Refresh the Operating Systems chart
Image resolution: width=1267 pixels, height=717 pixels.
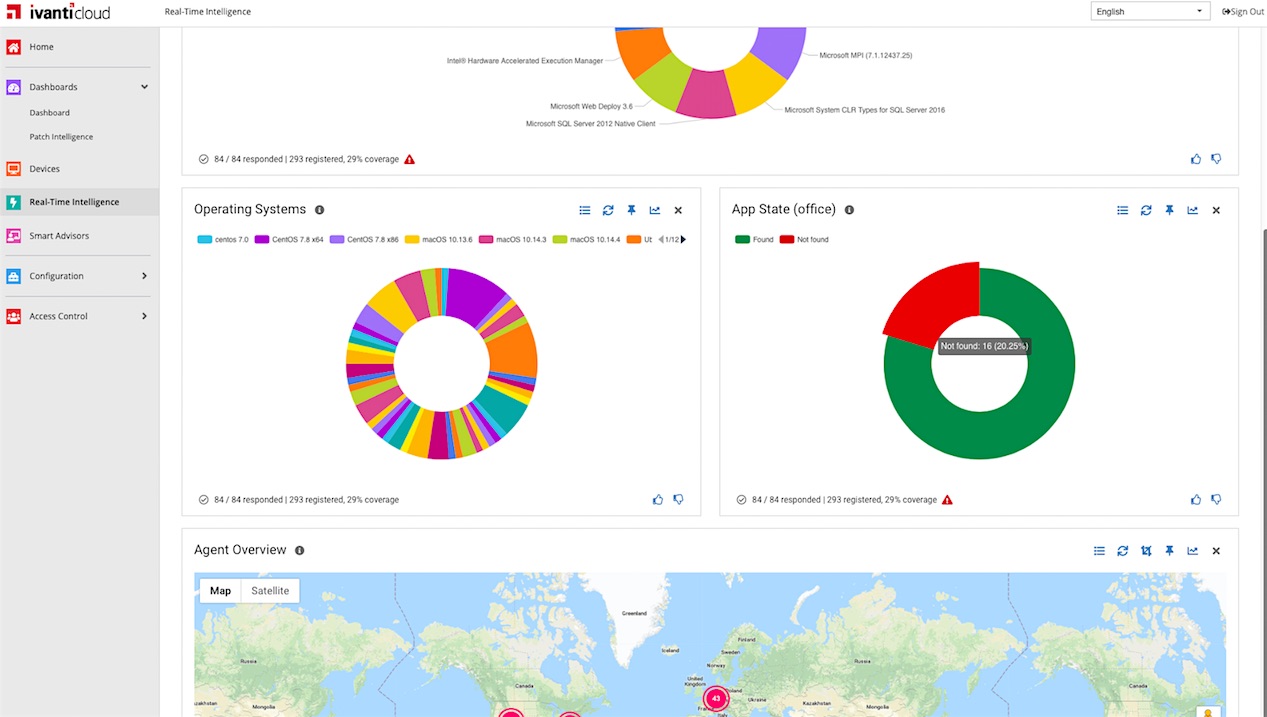608,210
